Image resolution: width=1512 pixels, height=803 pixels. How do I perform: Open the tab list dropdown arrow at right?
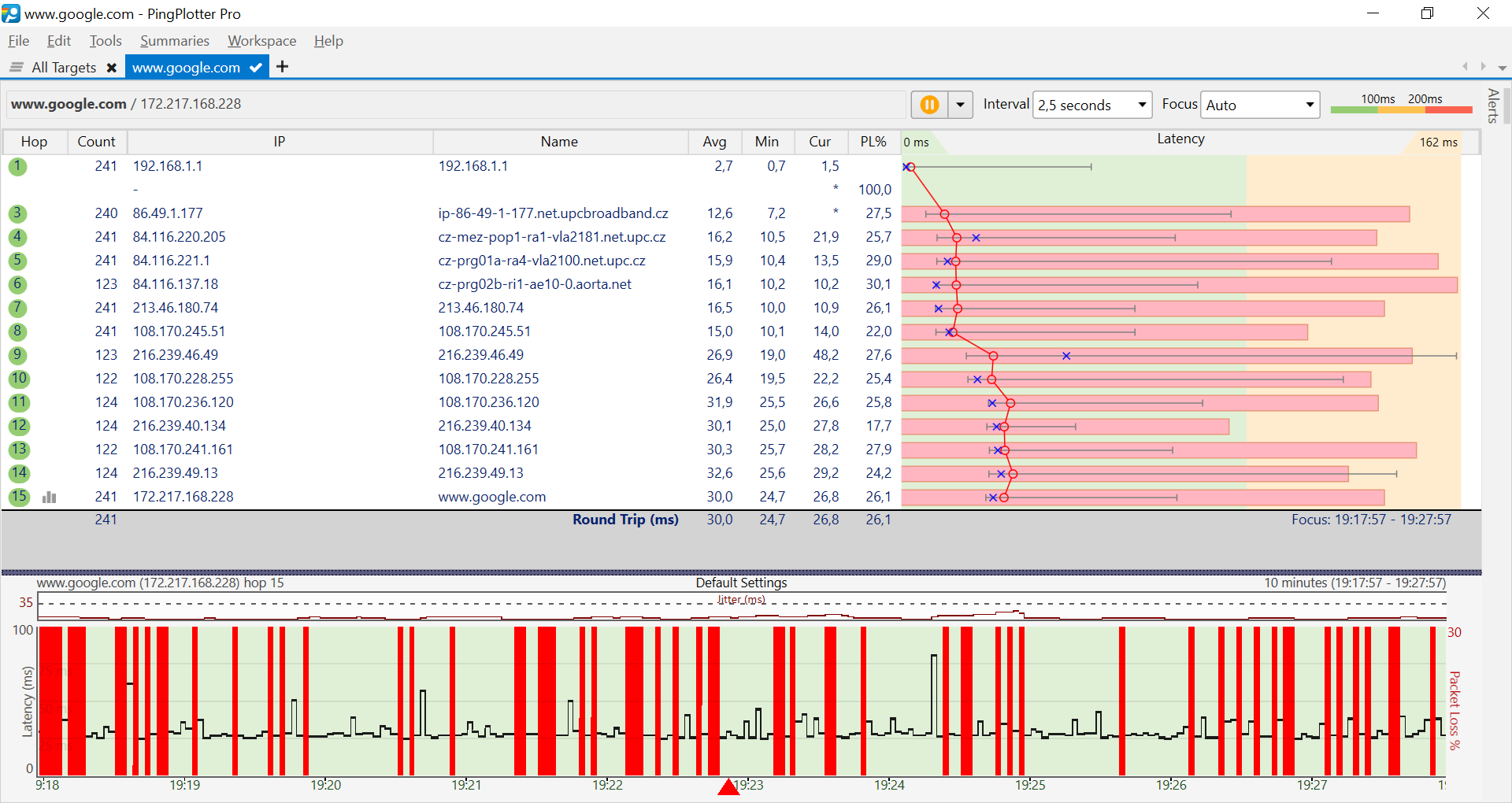tap(1502, 68)
